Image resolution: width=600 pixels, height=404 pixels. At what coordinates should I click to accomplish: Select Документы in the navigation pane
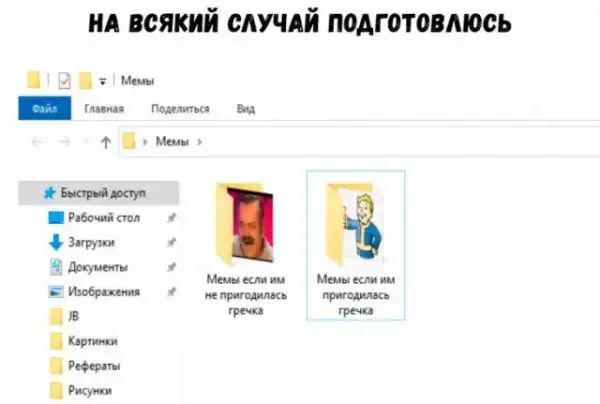pos(97,267)
